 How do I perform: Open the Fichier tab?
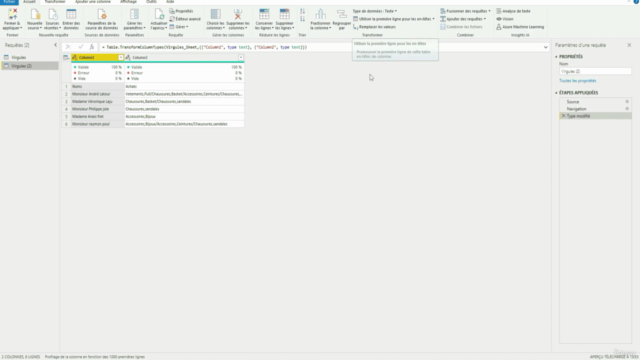point(9,2)
